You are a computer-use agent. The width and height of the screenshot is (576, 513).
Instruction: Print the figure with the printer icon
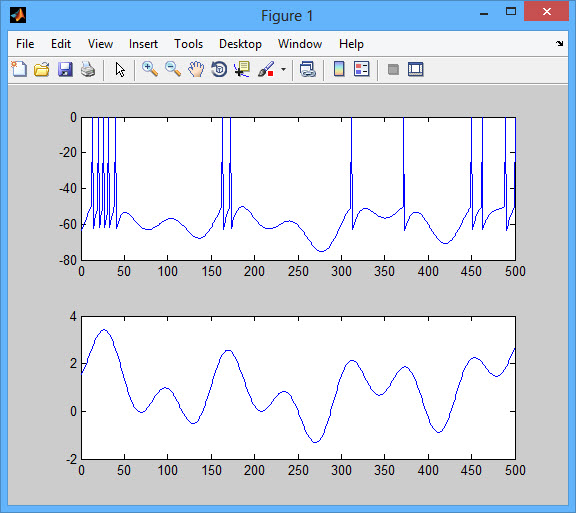pyautogui.click(x=88, y=69)
